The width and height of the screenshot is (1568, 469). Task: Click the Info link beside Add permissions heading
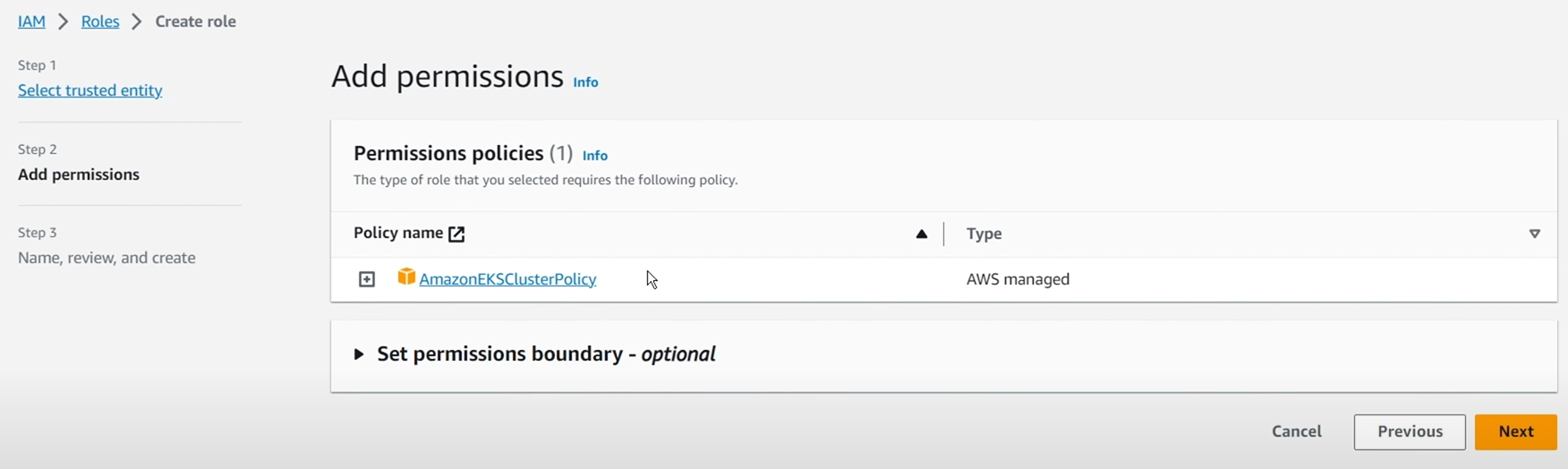click(x=585, y=82)
